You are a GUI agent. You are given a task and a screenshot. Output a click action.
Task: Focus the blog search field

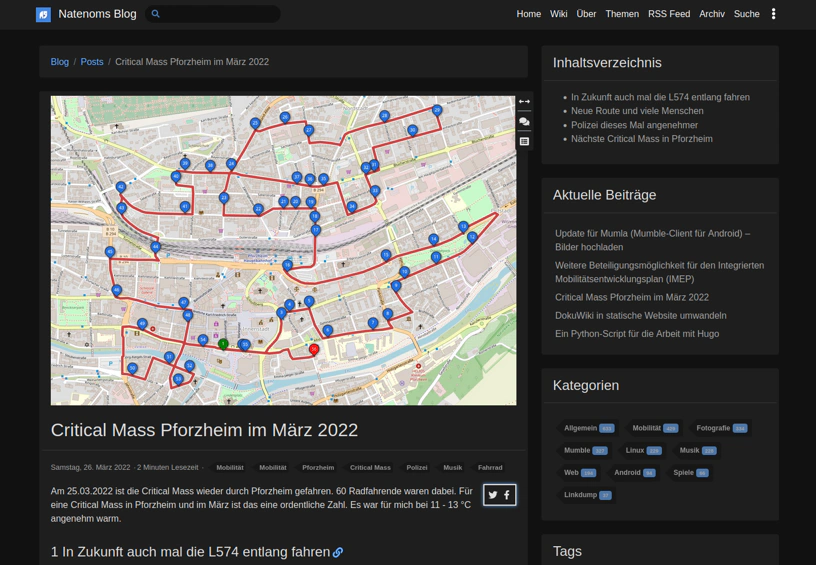[x=213, y=14]
